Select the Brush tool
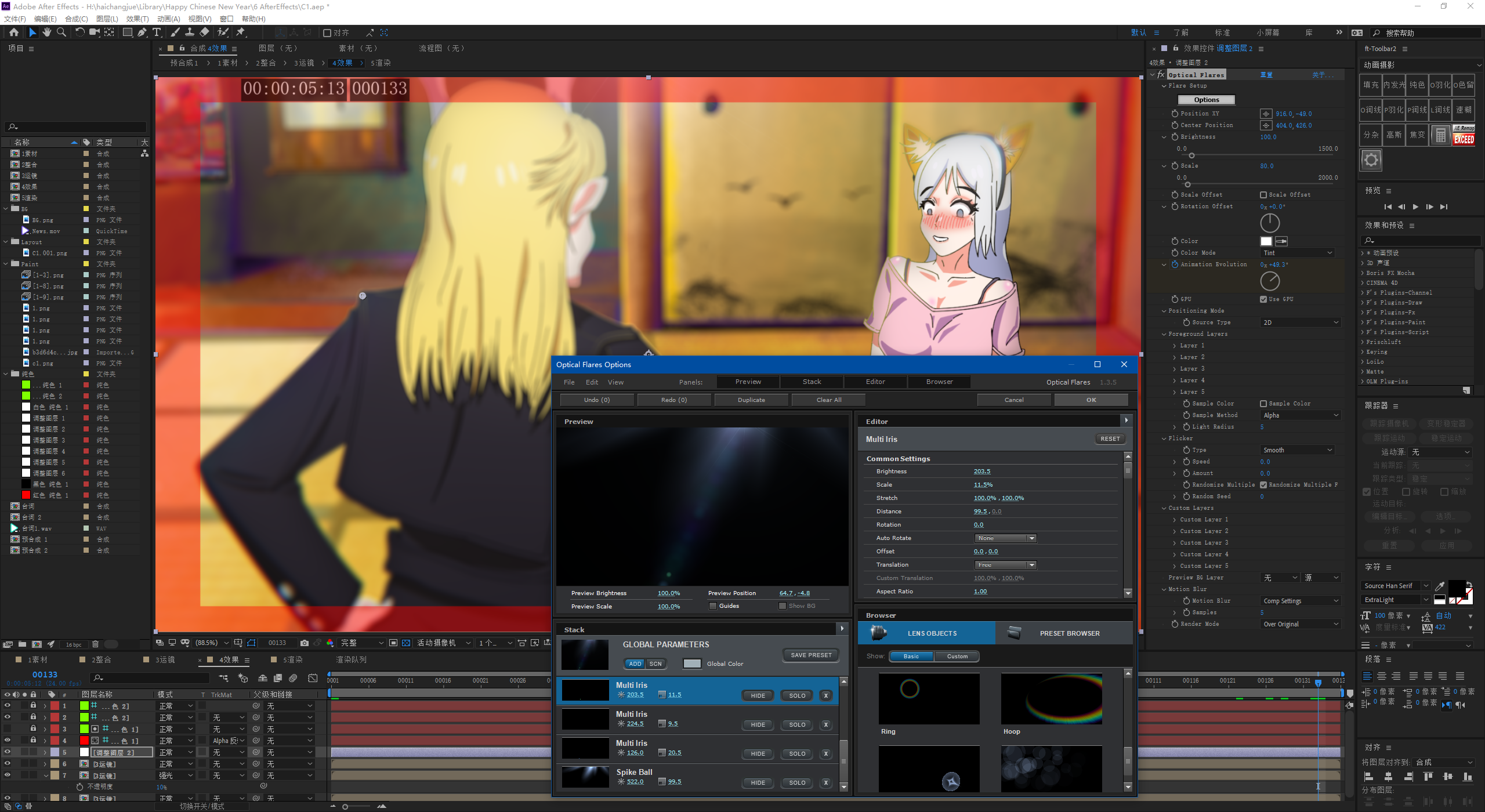The width and height of the screenshot is (1485, 812). pyautogui.click(x=175, y=32)
